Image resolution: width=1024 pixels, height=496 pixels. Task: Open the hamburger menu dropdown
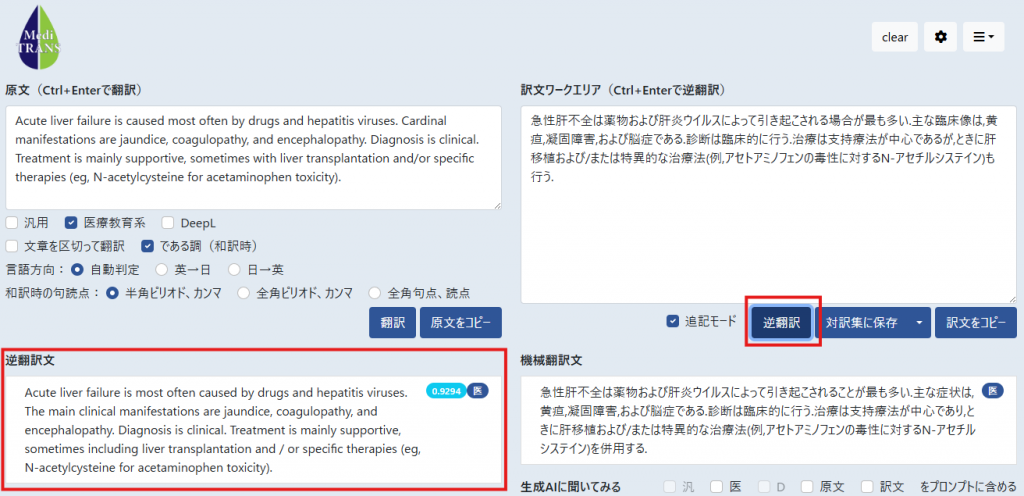(984, 37)
